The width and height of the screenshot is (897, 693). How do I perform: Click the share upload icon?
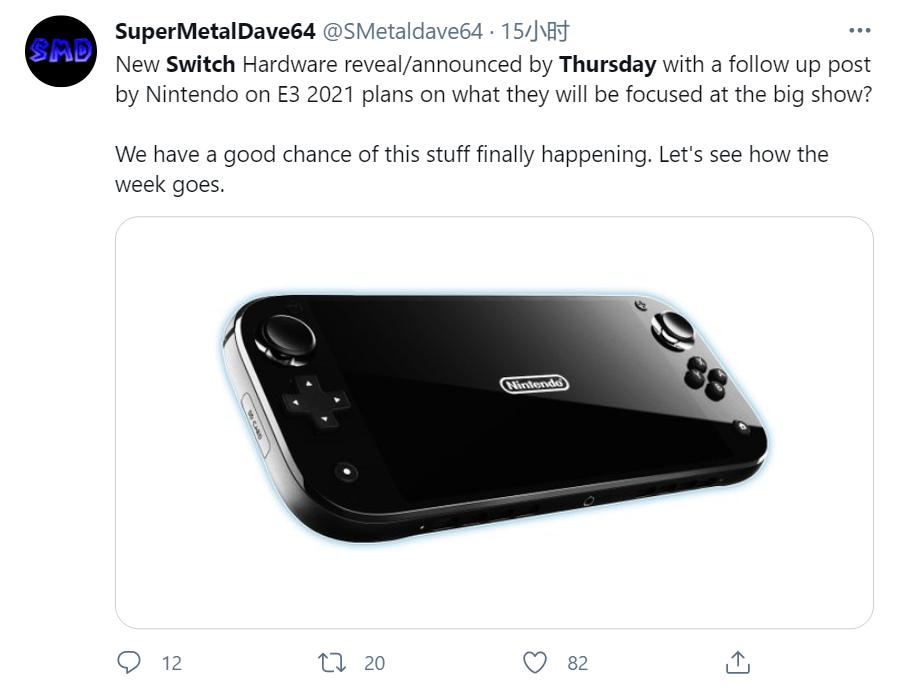click(737, 662)
